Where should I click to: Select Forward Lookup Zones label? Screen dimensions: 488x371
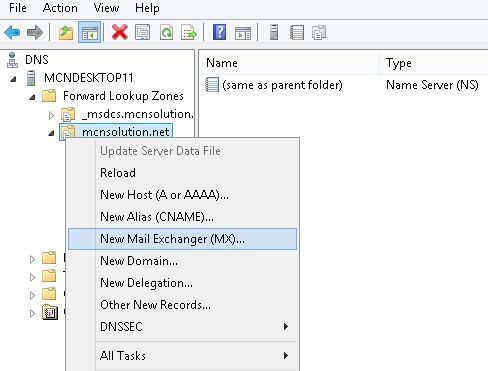coord(123,96)
